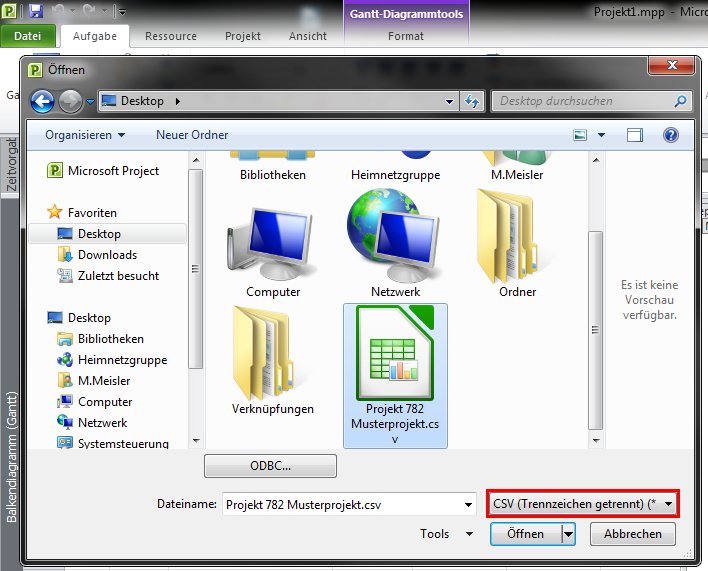Image resolution: width=708 pixels, height=571 pixels.
Task: Toggle the preview pane icon
Action: 634,135
